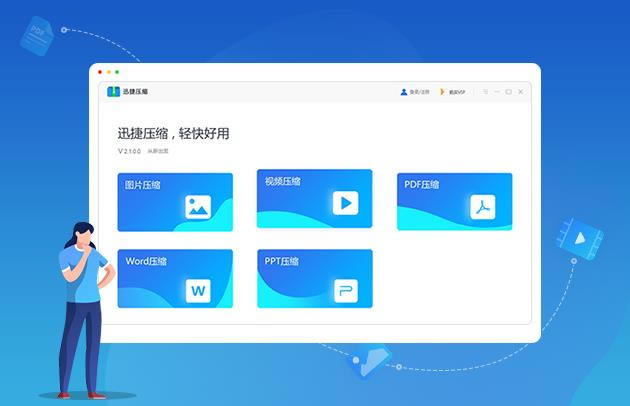Click the PDF compression Acrobat icon

click(x=483, y=207)
